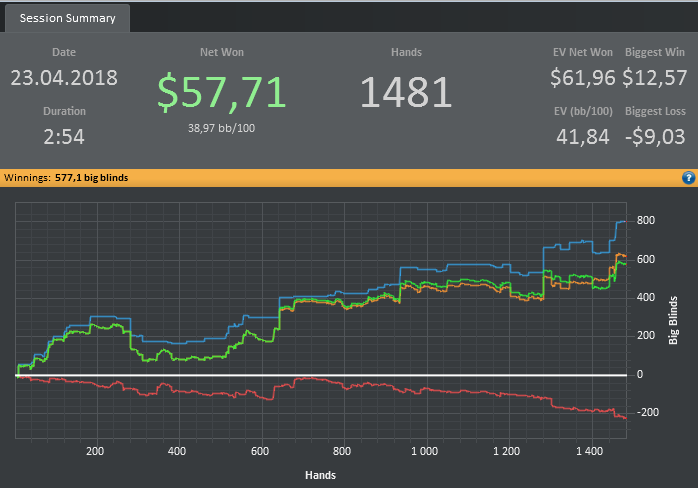
Task: Click the blue help question mark icon
Action: pos(688,178)
